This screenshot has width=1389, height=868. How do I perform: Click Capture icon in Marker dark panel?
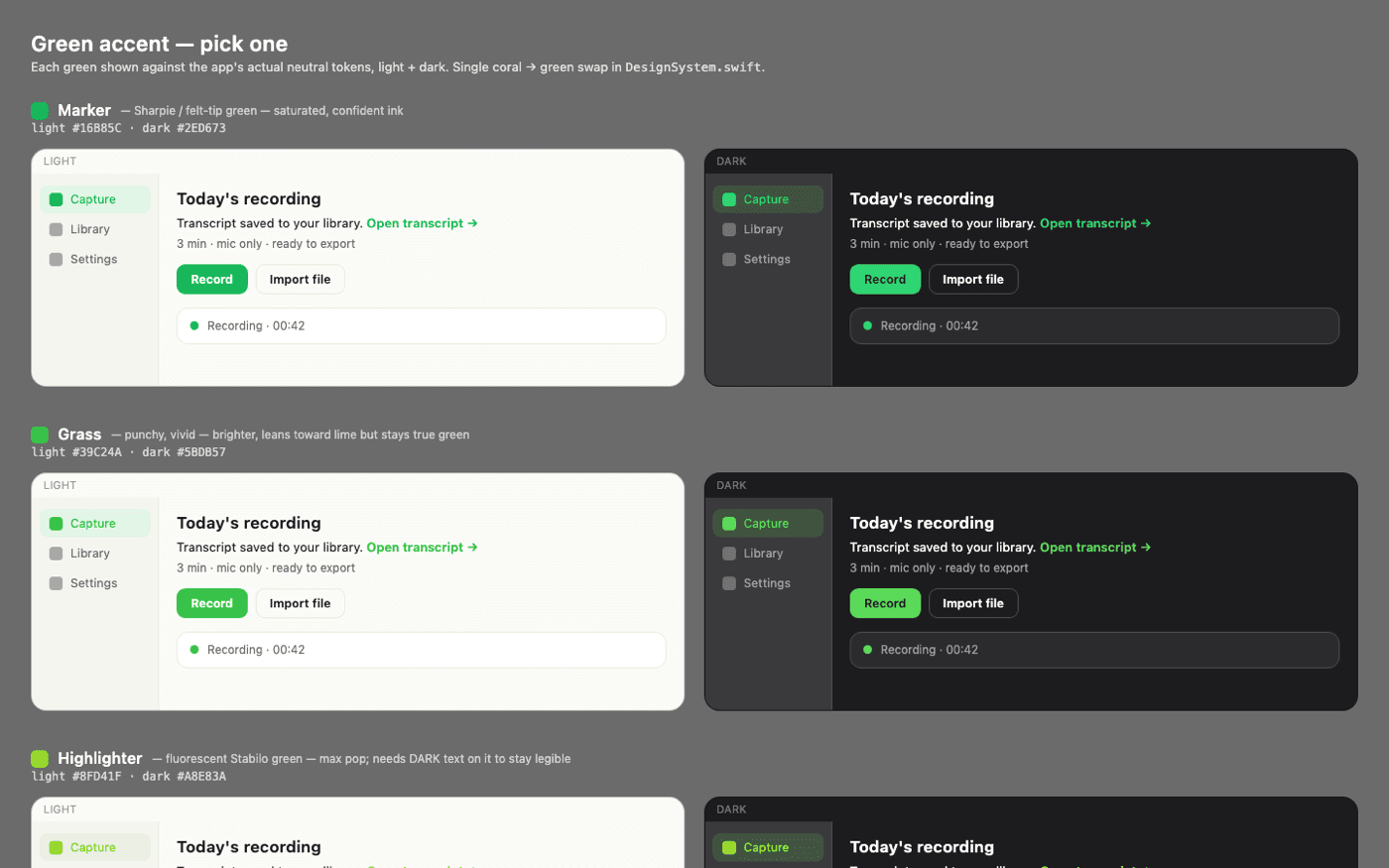[729, 199]
